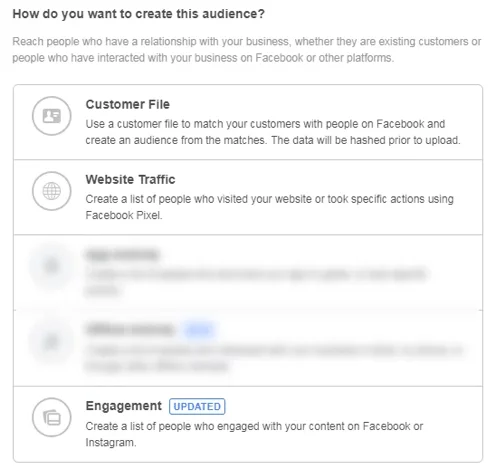Click the intro paragraph starting 'Reach people who'

point(247,50)
